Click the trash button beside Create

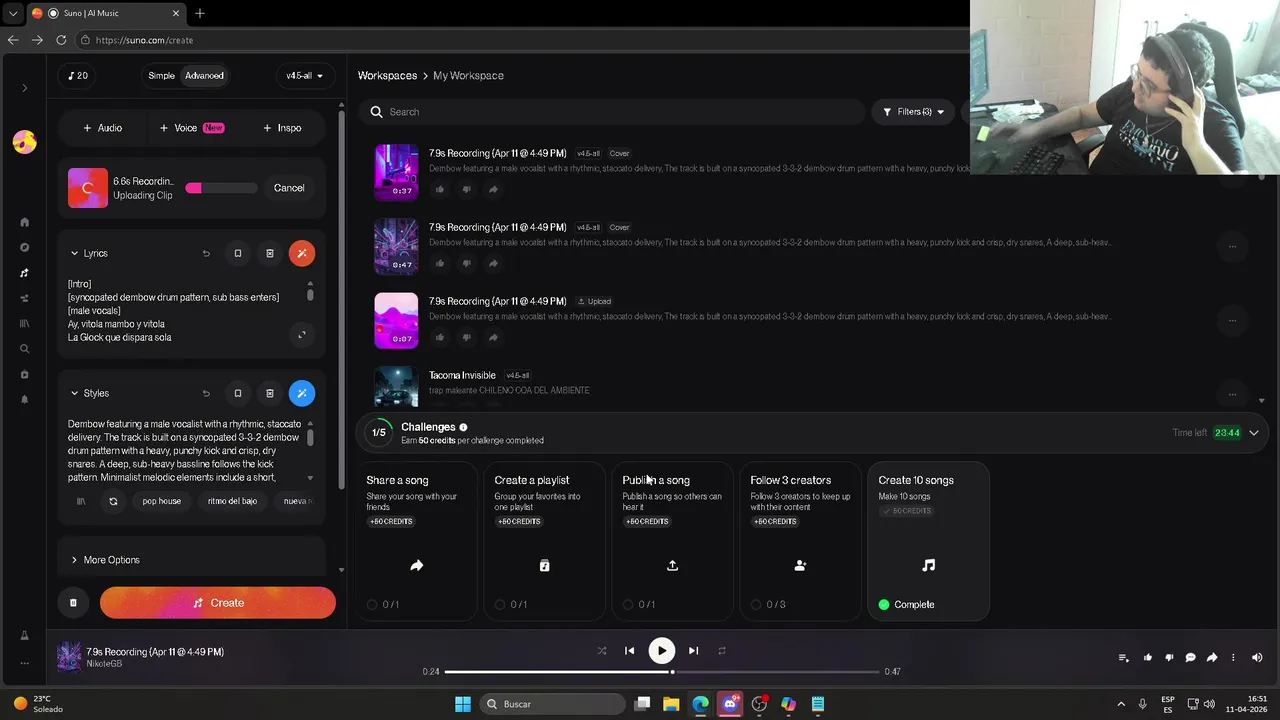tap(73, 603)
